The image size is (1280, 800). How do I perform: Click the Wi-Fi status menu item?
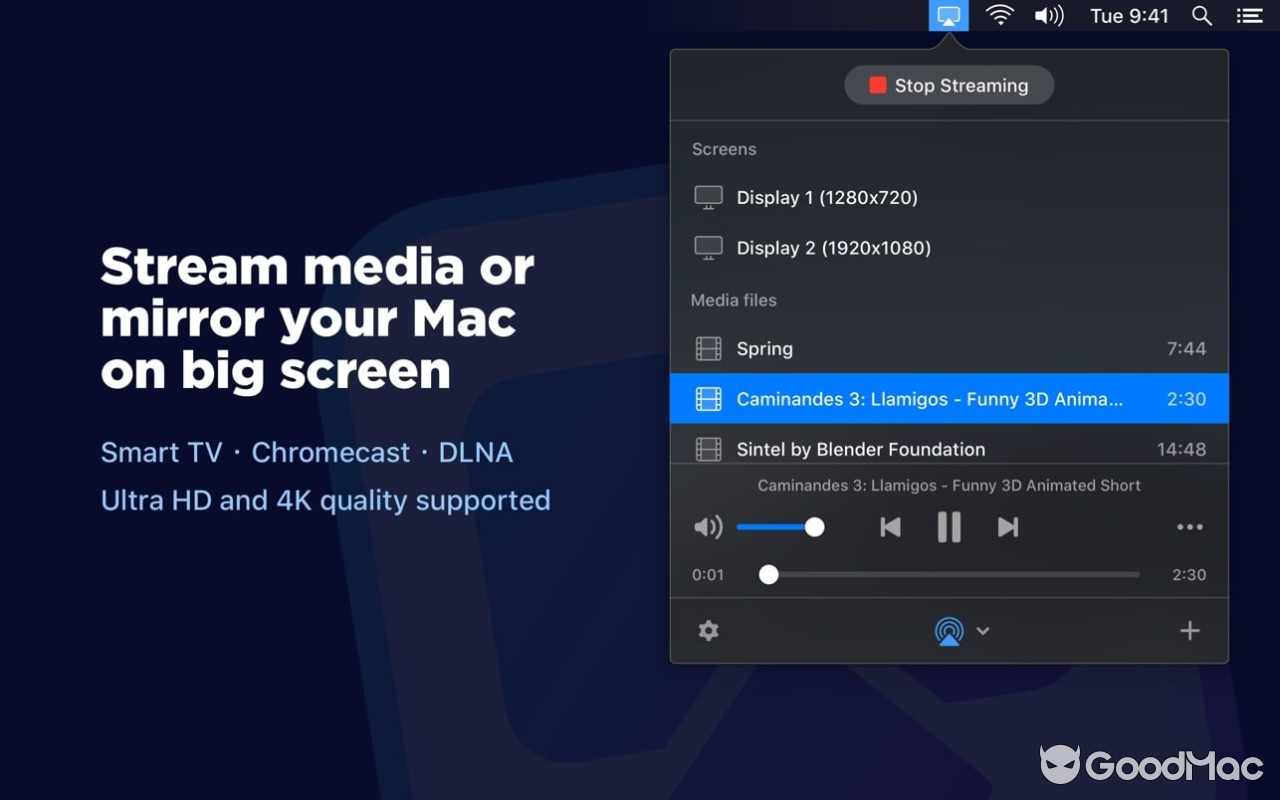point(999,15)
